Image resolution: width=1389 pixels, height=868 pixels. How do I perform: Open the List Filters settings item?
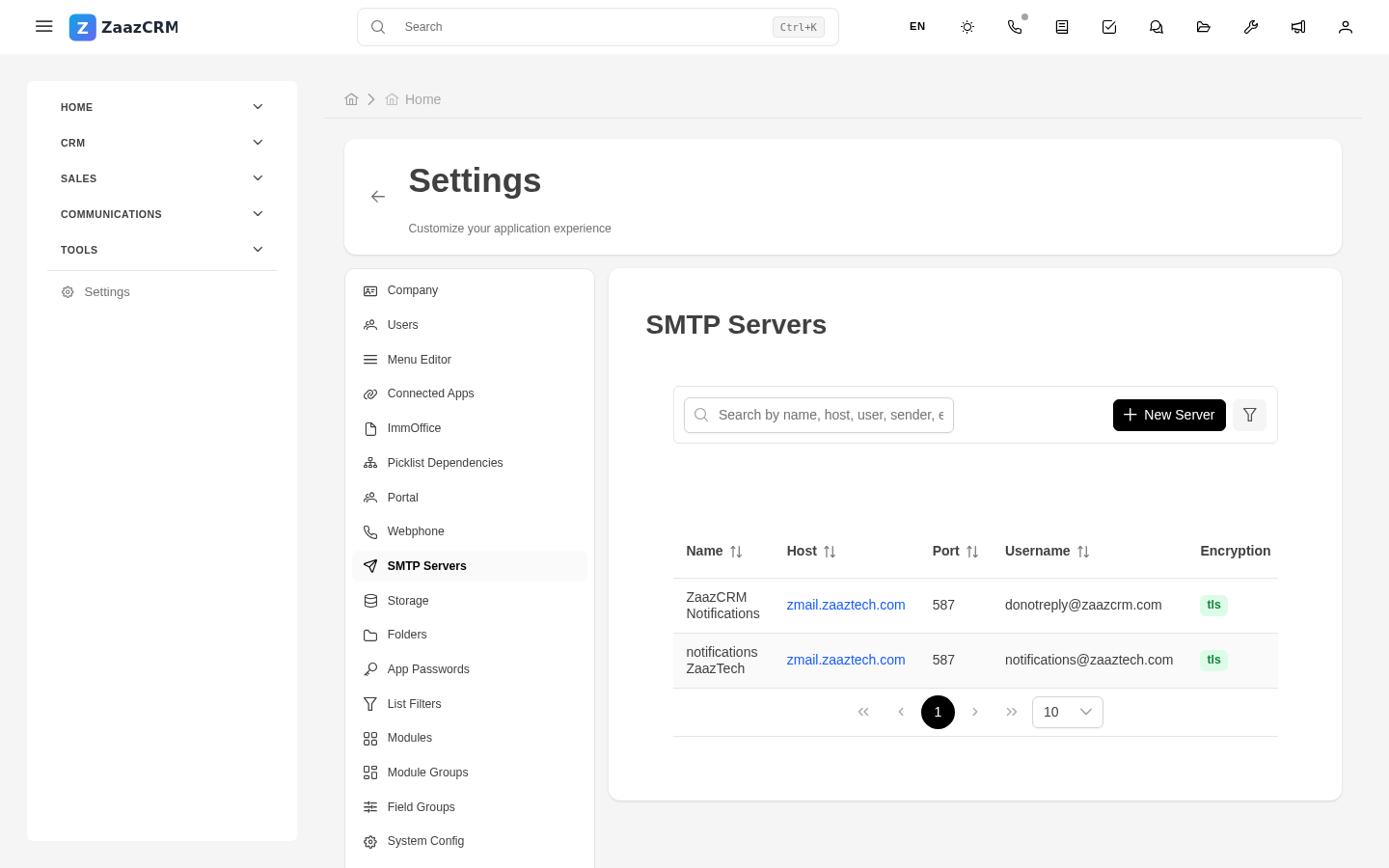(470, 704)
